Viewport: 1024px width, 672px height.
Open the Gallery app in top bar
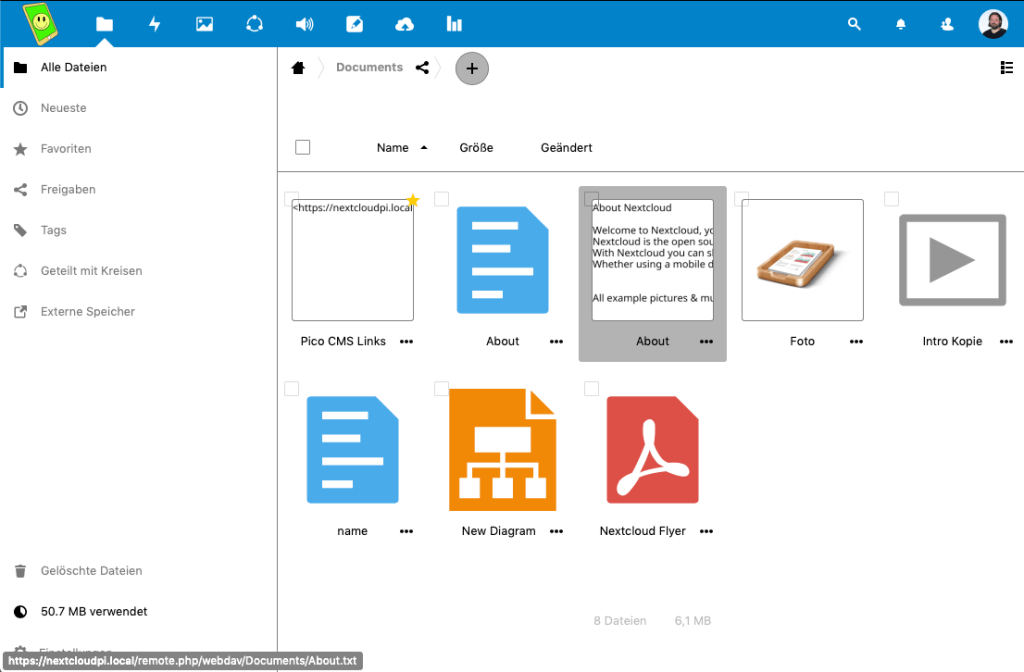coord(204,24)
